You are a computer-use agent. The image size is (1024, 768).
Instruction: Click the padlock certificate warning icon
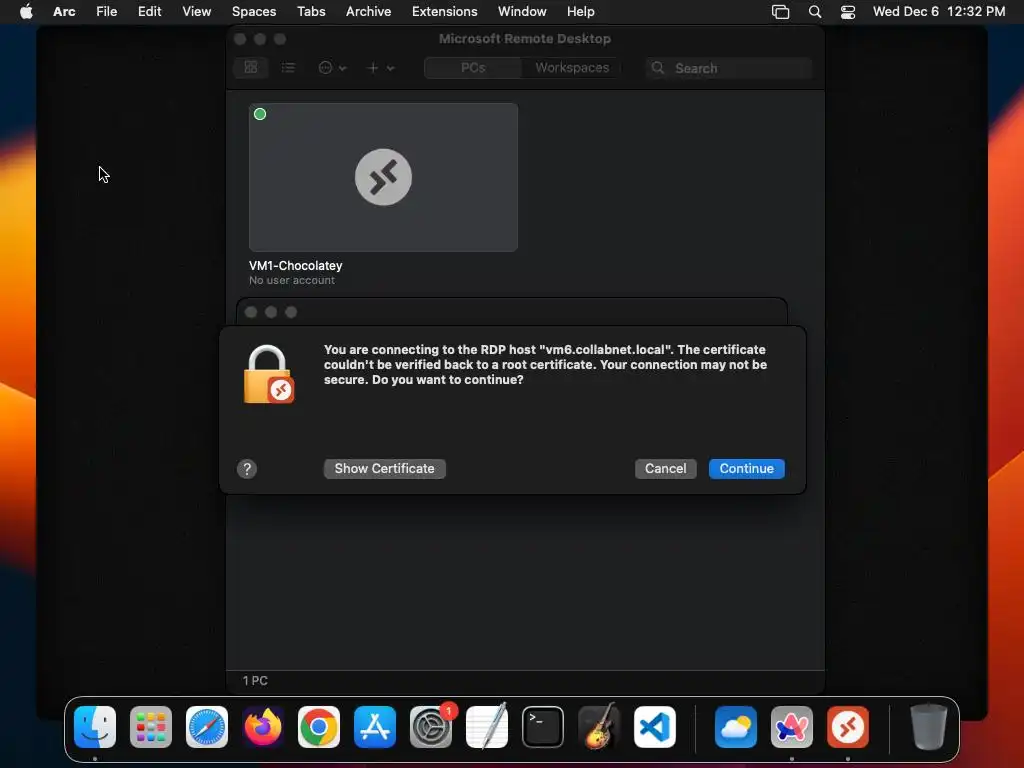point(268,374)
